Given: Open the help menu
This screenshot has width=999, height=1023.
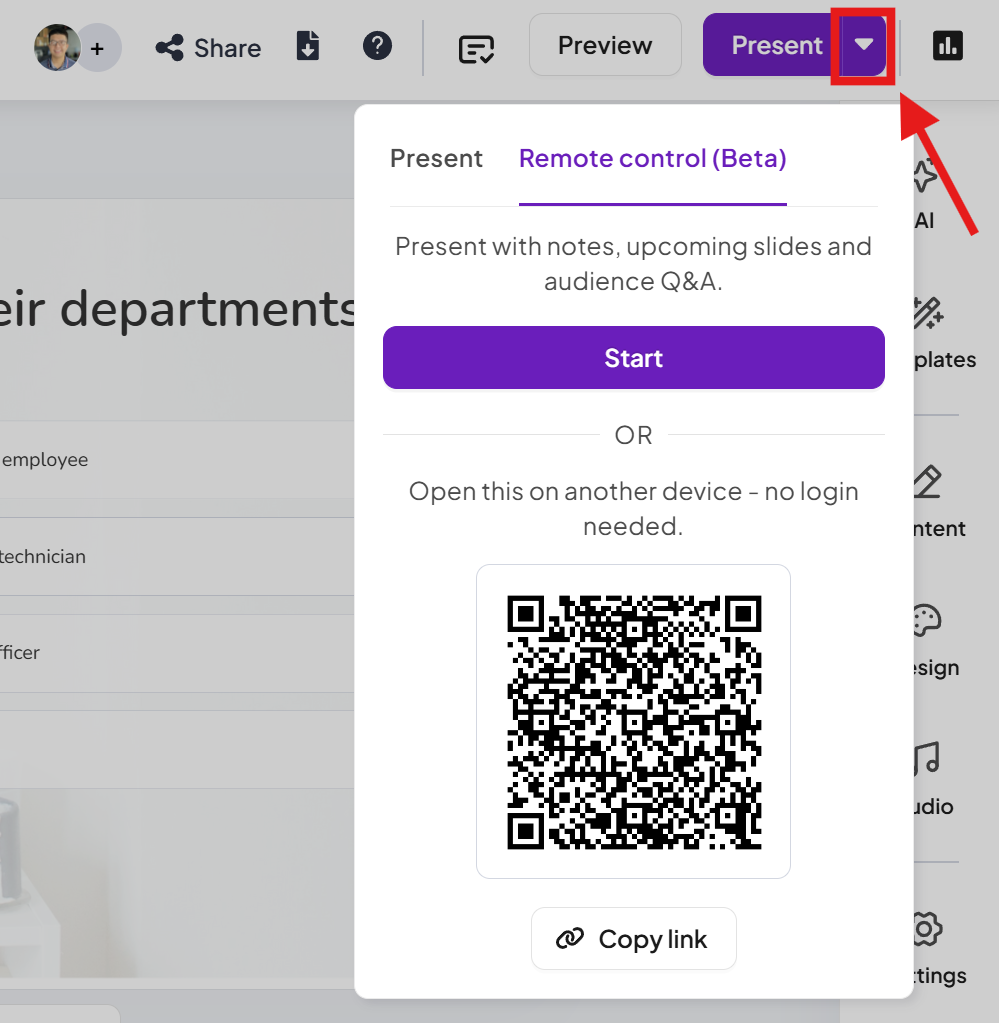Looking at the screenshot, I should 377,45.
